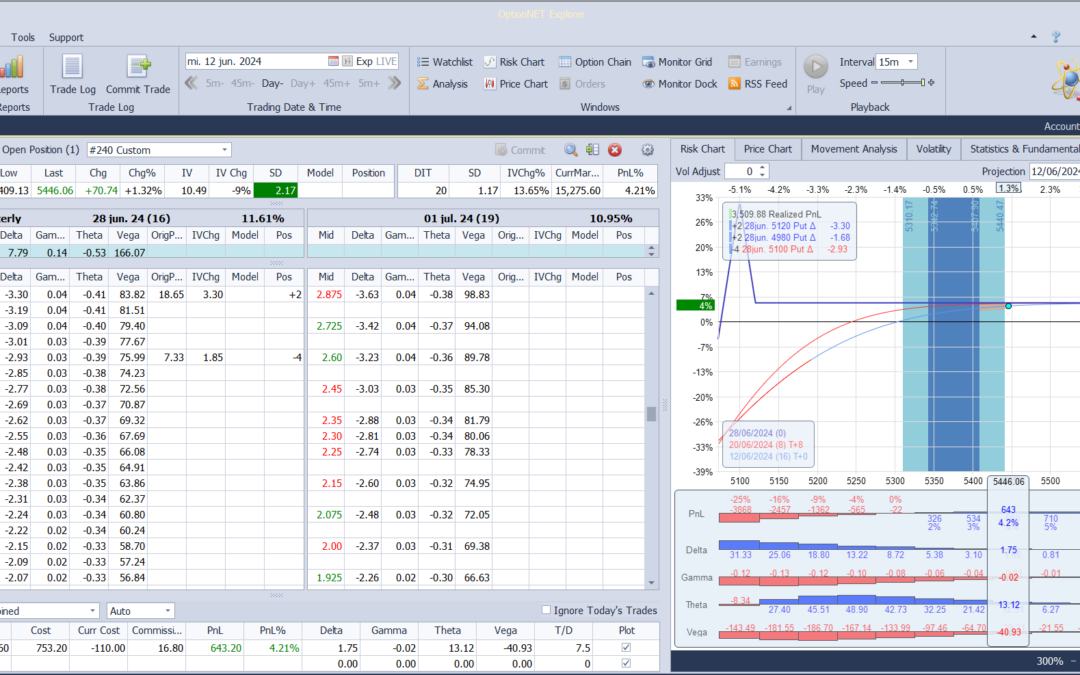
Task: Toggle Plot checkbox in the bottom zero row
Action: (626, 663)
